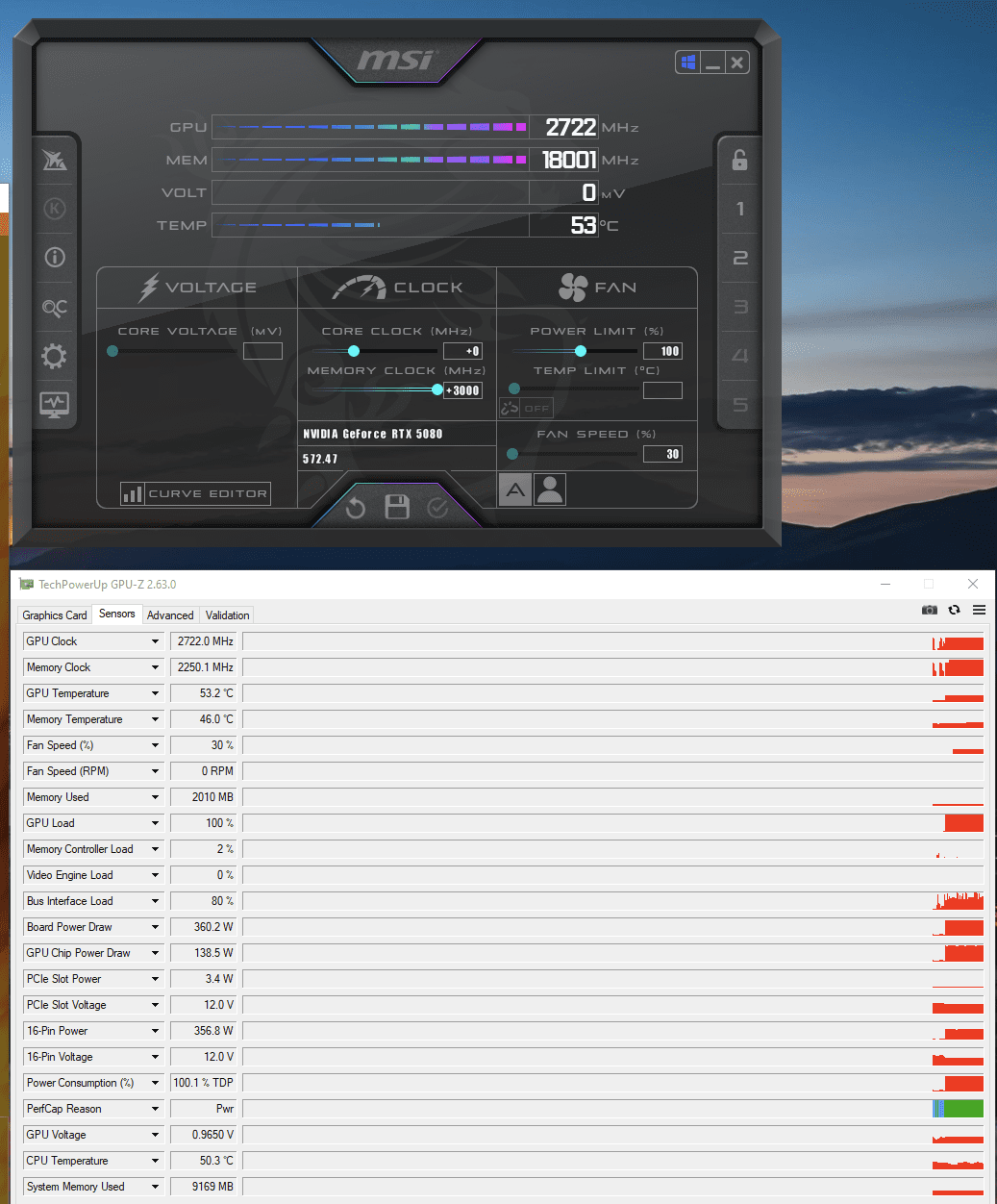Open Fan Speed (%) sensor dropdown
Viewport: 997px width, 1204px height.
pos(155,745)
